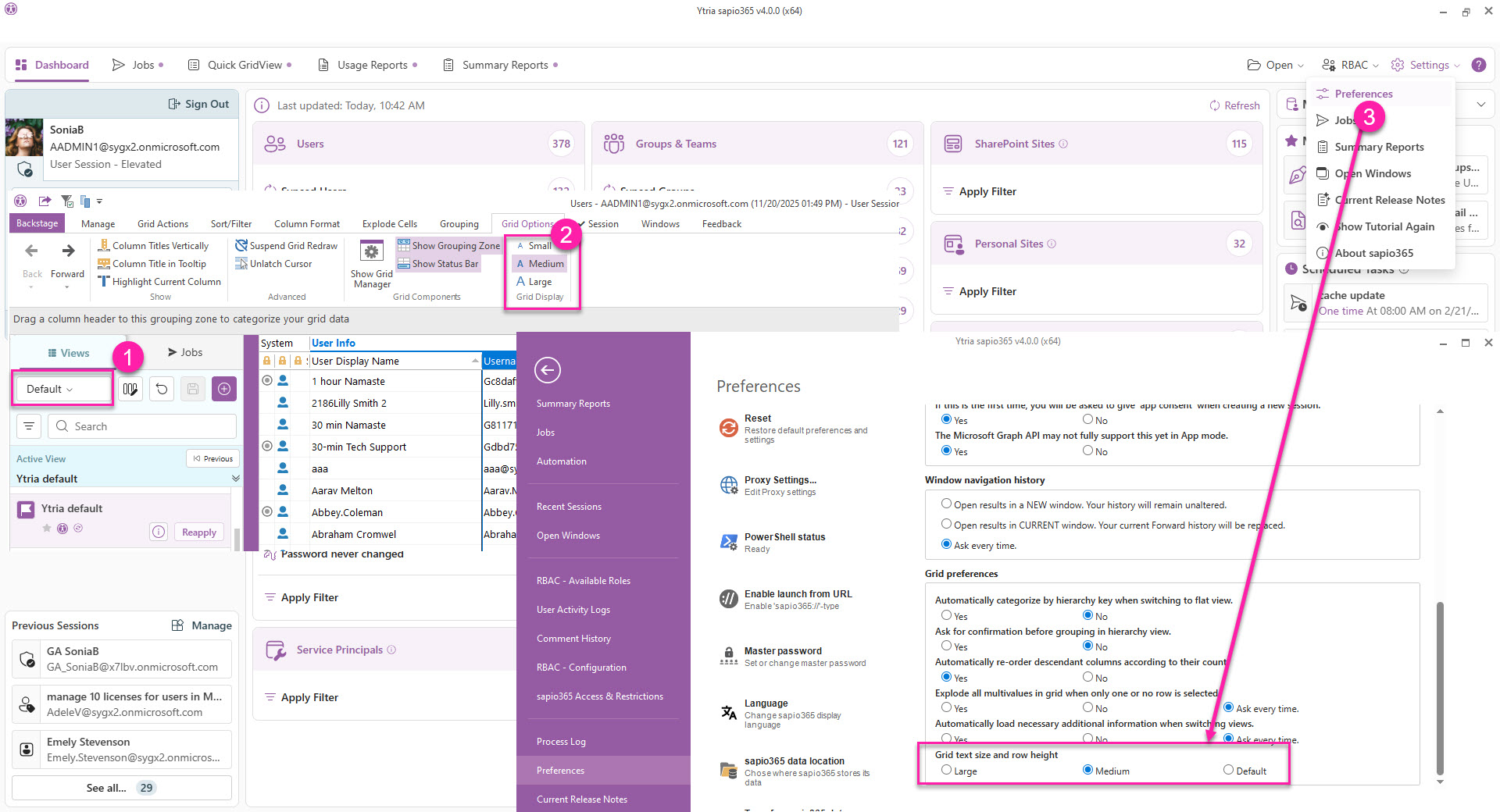This screenshot has height=812, width=1500.
Task: Click the help question mark icon
Action: point(1478,65)
